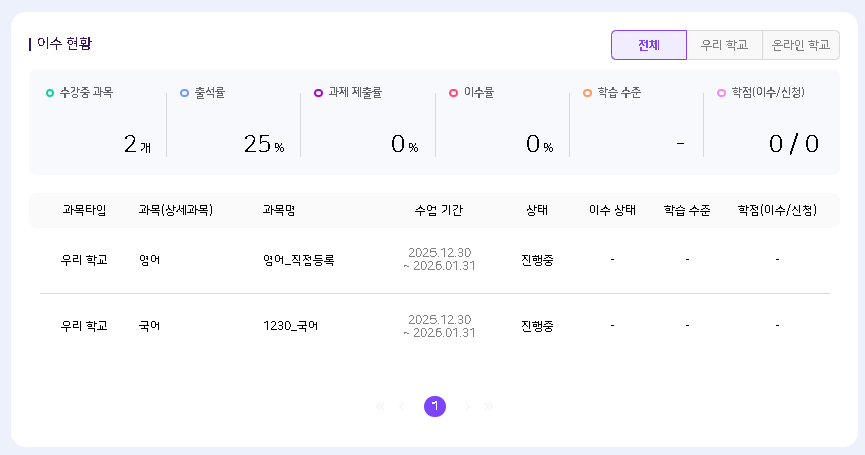
Task: Click the orange 학습 수준 circle icon
Action: coord(587,93)
